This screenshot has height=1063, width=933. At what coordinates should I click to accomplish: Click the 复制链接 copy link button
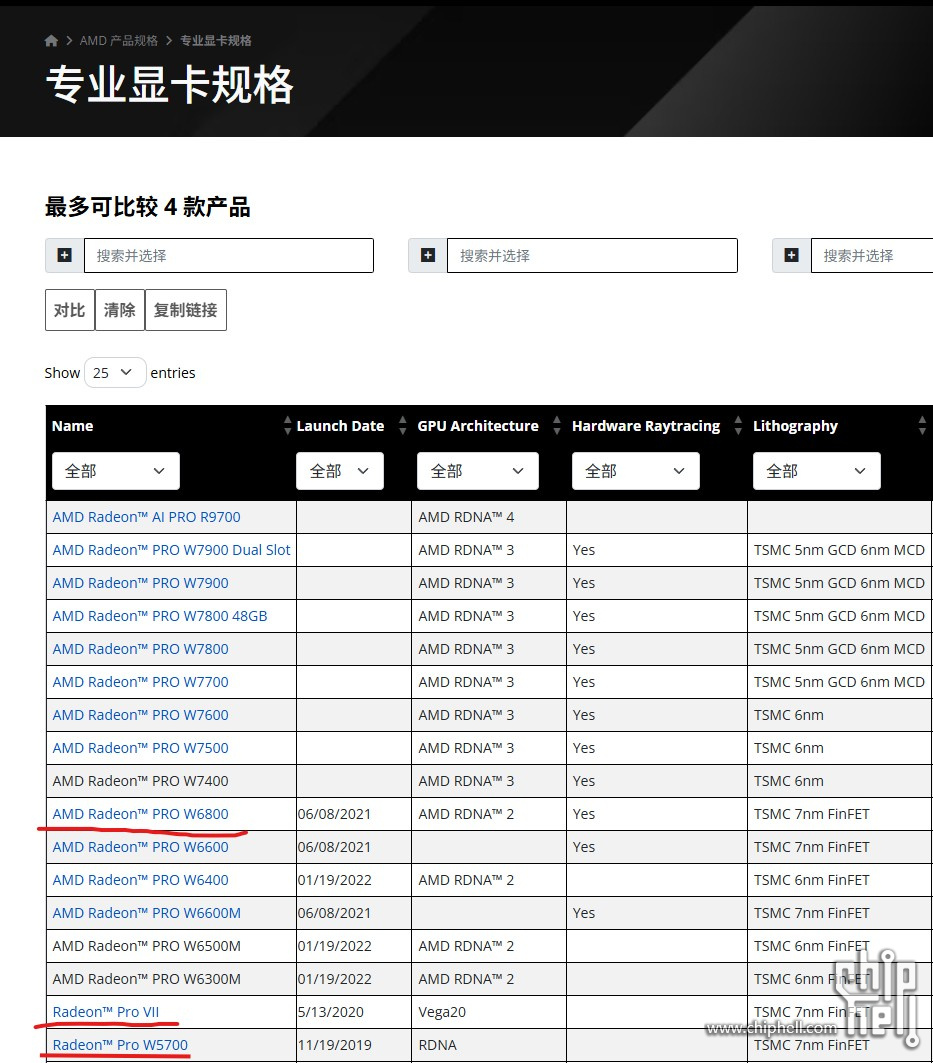click(186, 310)
